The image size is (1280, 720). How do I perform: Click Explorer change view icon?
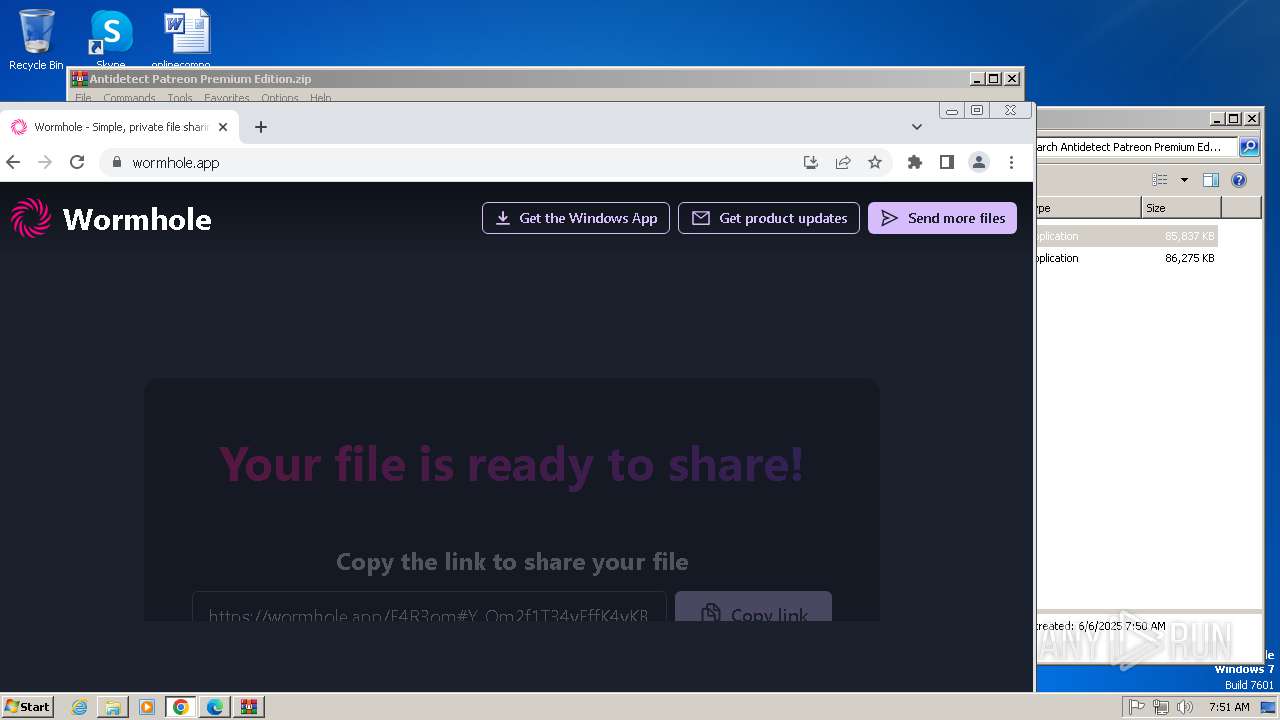click(x=1160, y=180)
